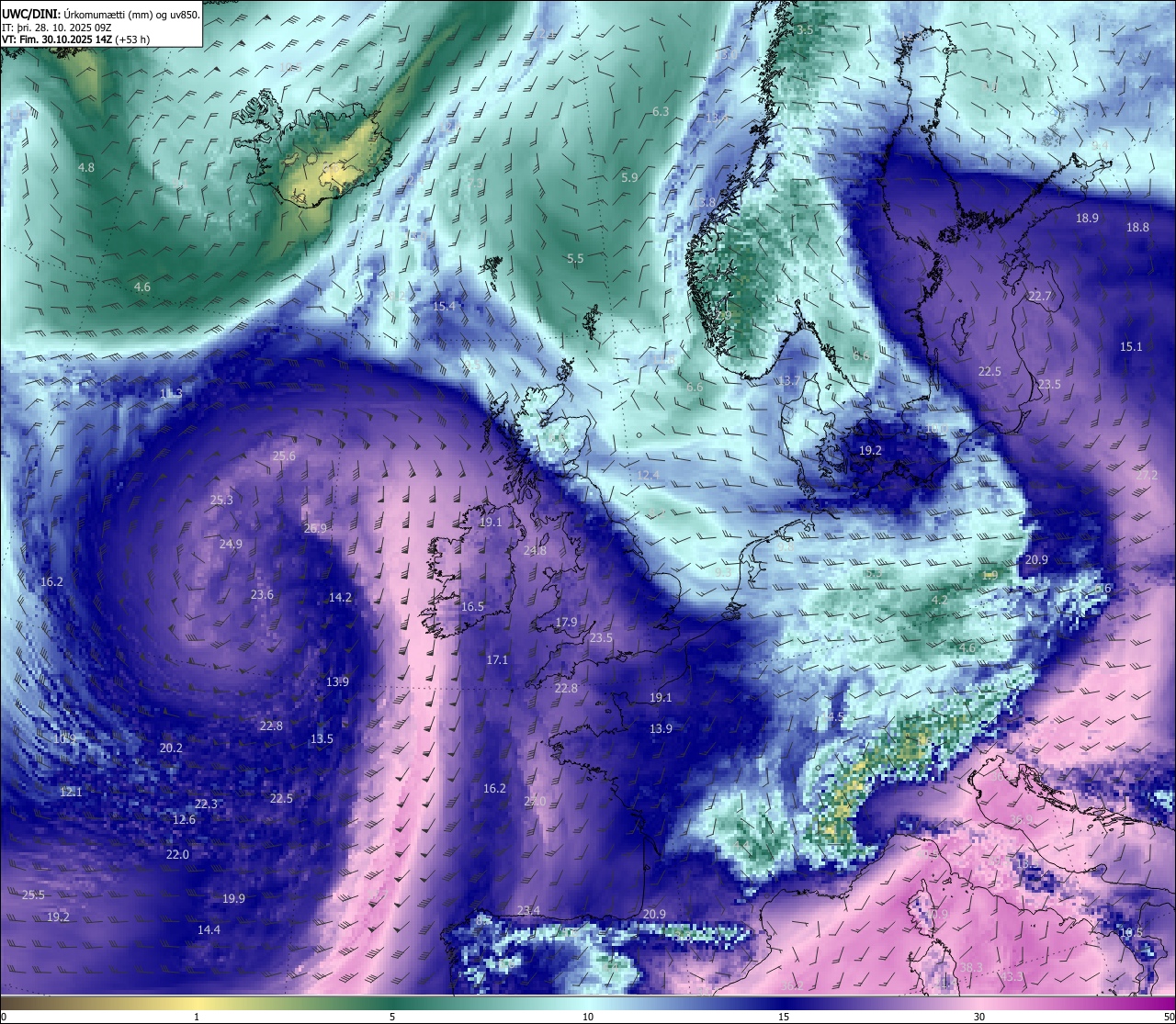Click the 'VT: Fim. 30.10.2025 14Z (+53 h)' line

(x=76, y=39)
